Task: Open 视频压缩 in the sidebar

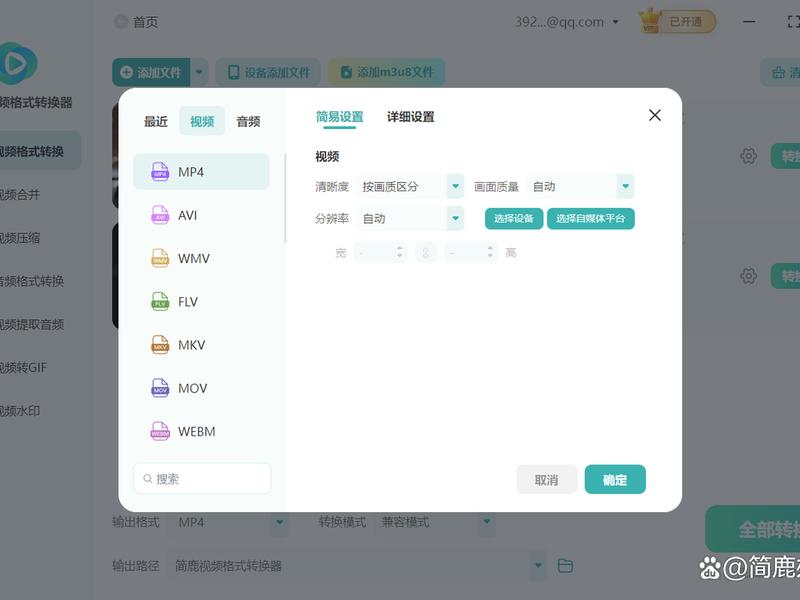Action: click(20, 238)
